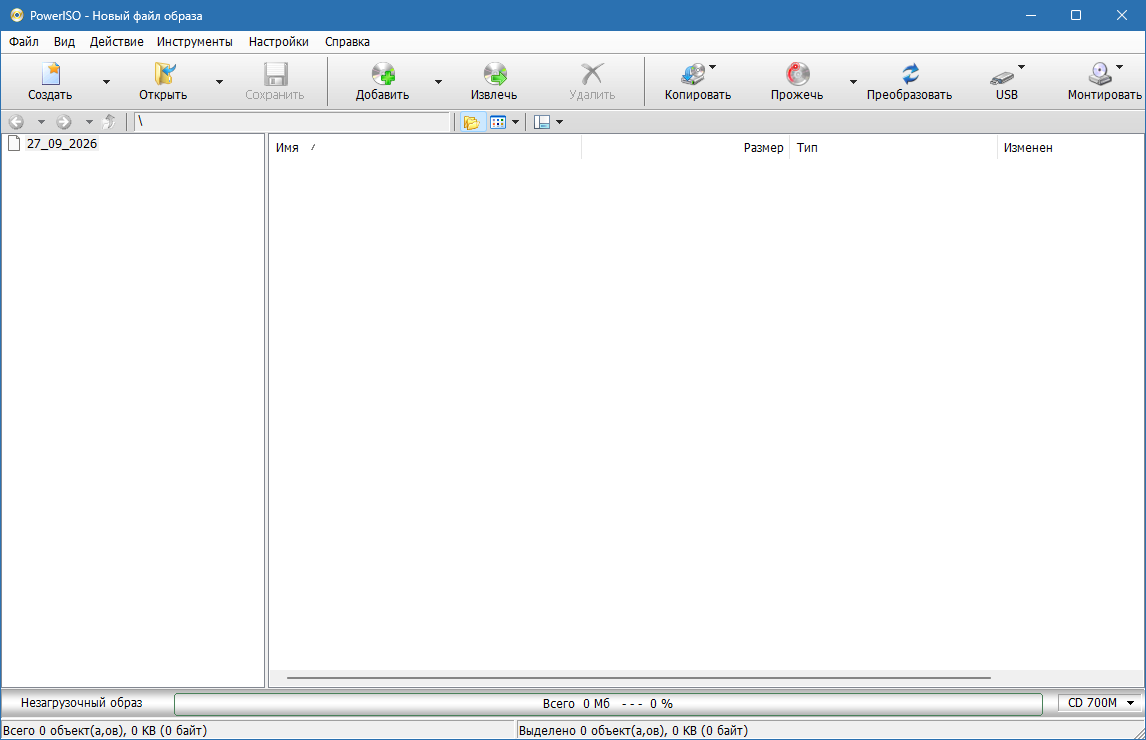The width and height of the screenshot is (1146, 740).
Task: Open the Настройки menu
Action: (x=278, y=42)
